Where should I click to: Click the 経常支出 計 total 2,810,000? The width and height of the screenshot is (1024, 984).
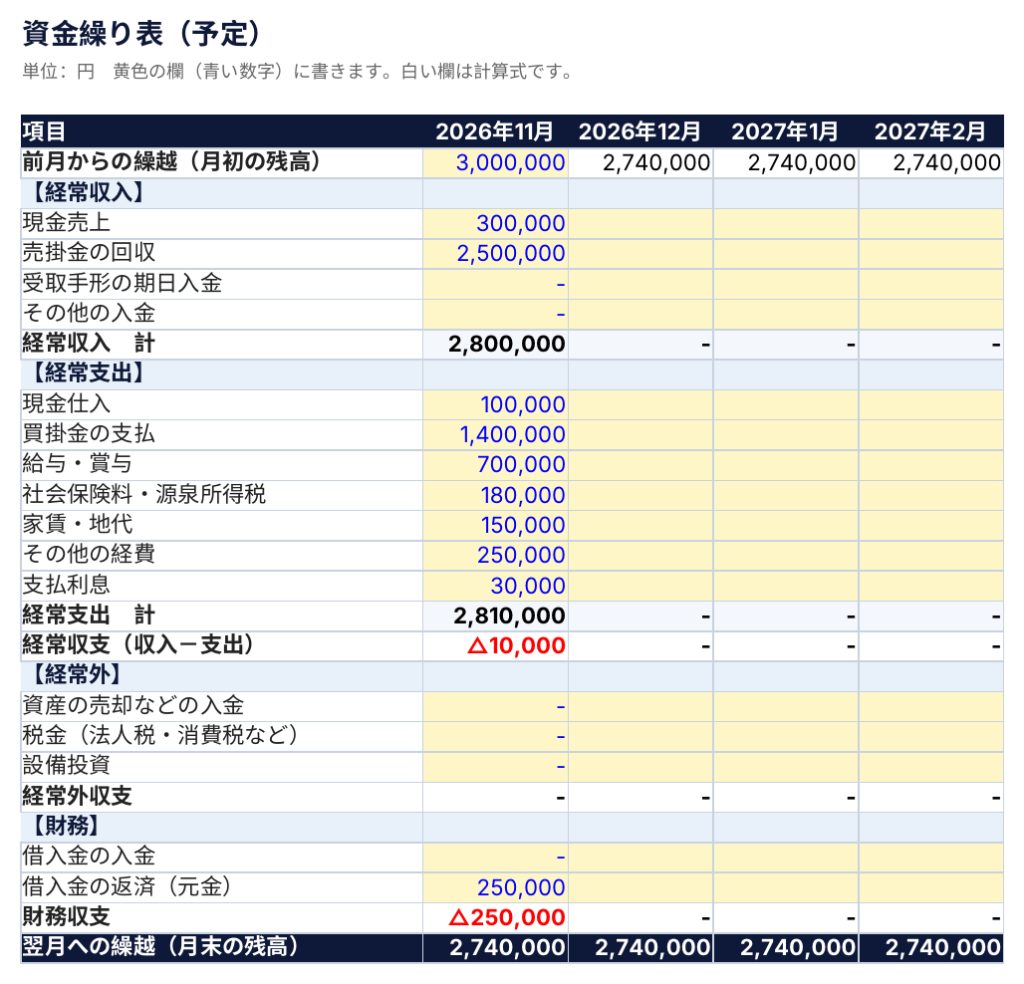pos(495,616)
